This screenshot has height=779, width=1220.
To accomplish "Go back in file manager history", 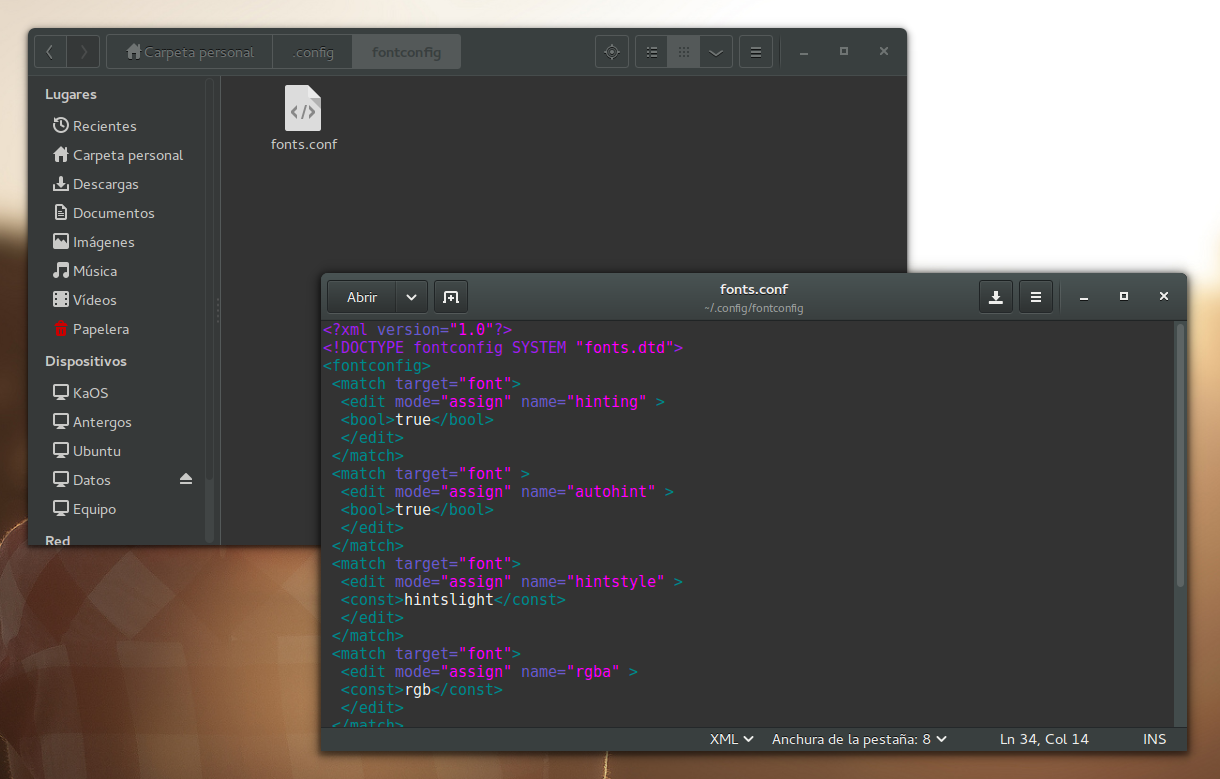I will (50, 52).
